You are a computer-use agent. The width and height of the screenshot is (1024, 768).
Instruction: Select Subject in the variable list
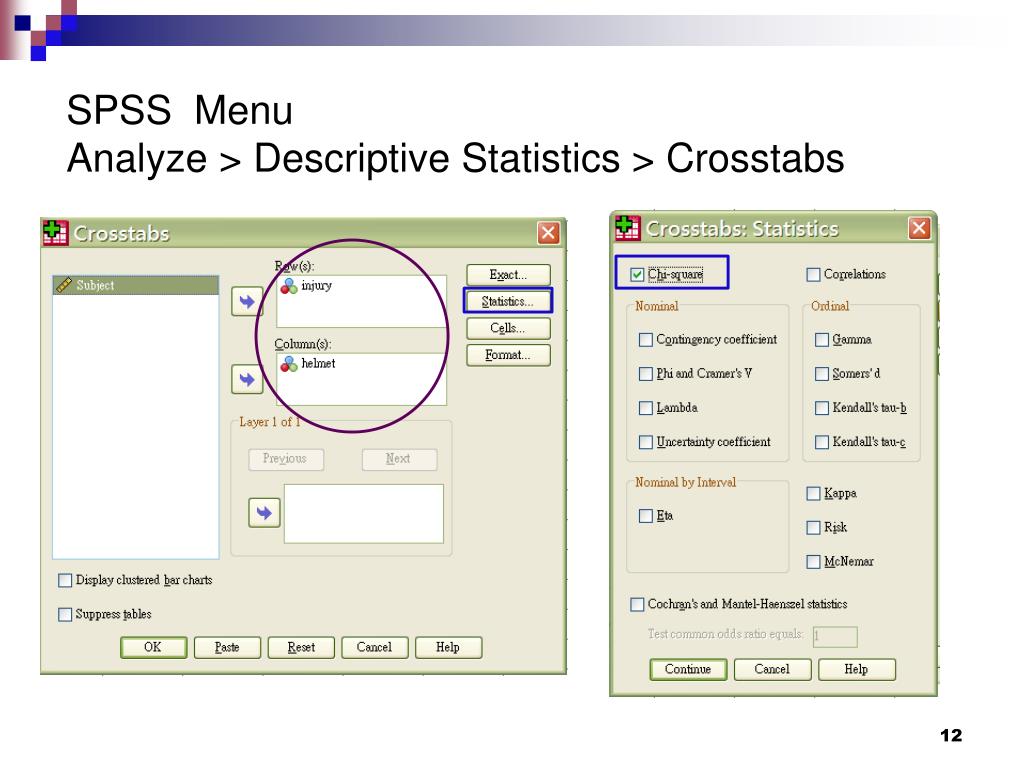[136, 285]
